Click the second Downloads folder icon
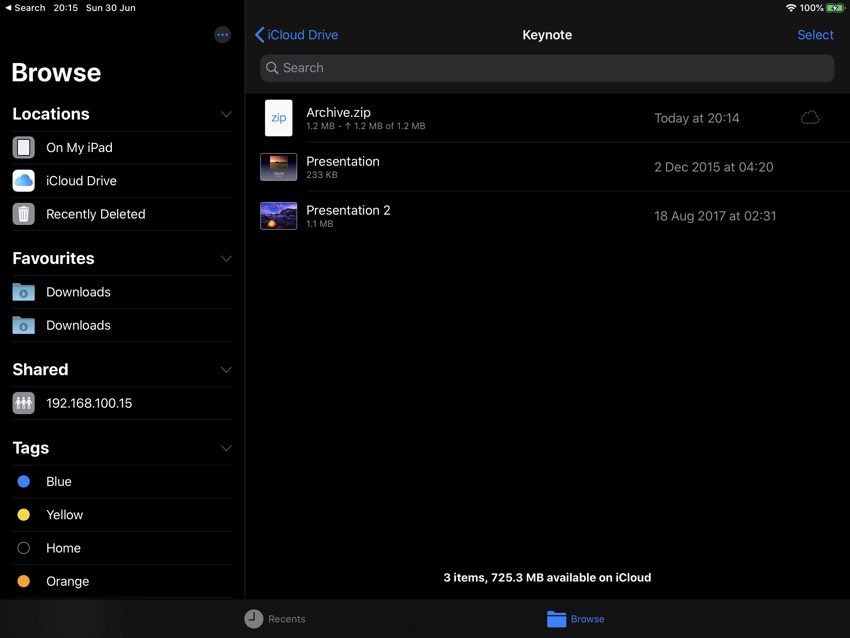Viewport: 850px width, 638px height. click(23, 325)
